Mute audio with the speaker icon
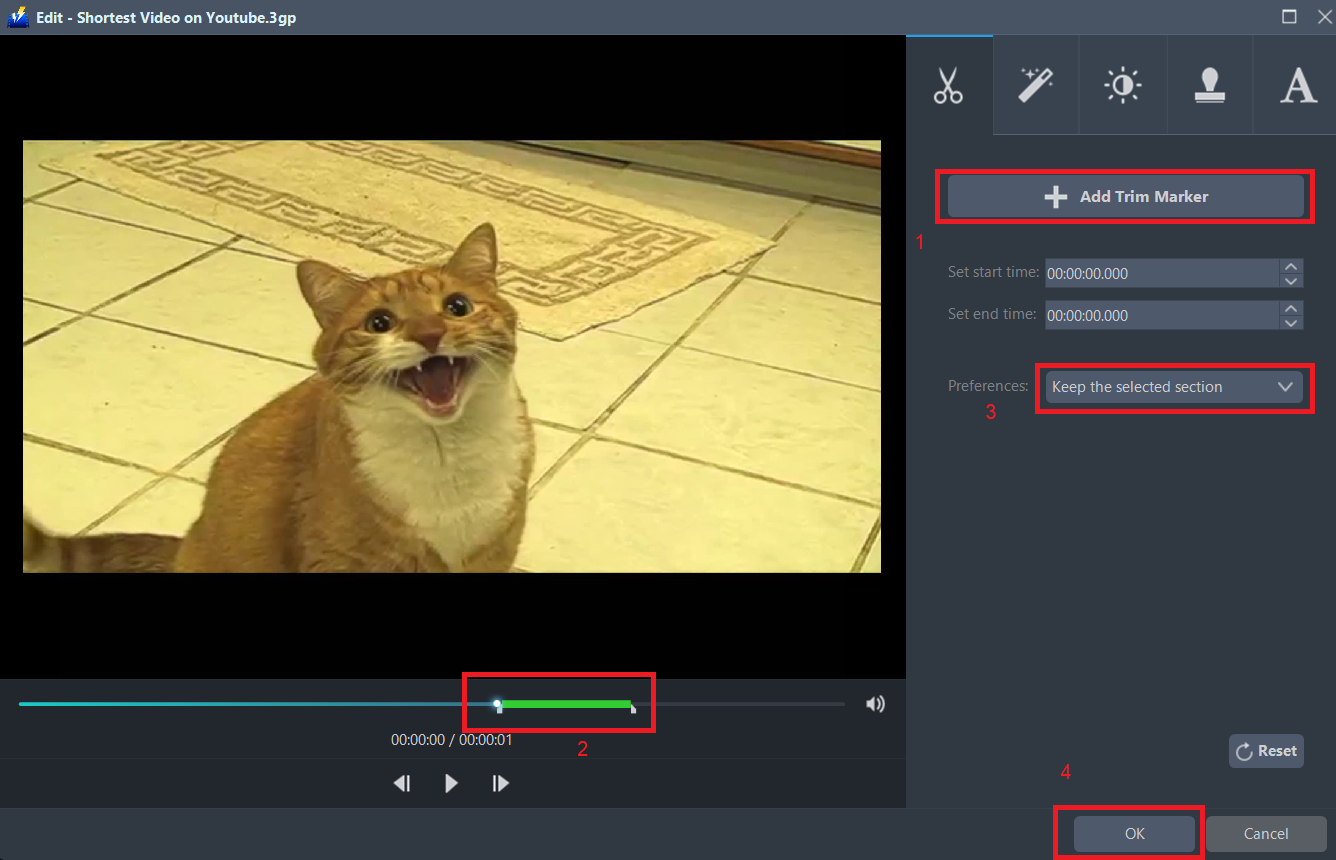1336x860 pixels. coord(875,704)
